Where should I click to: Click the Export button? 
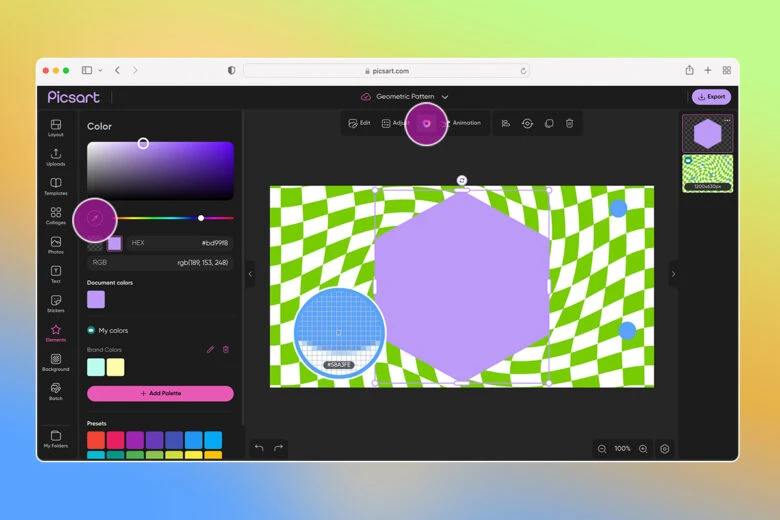[711, 97]
